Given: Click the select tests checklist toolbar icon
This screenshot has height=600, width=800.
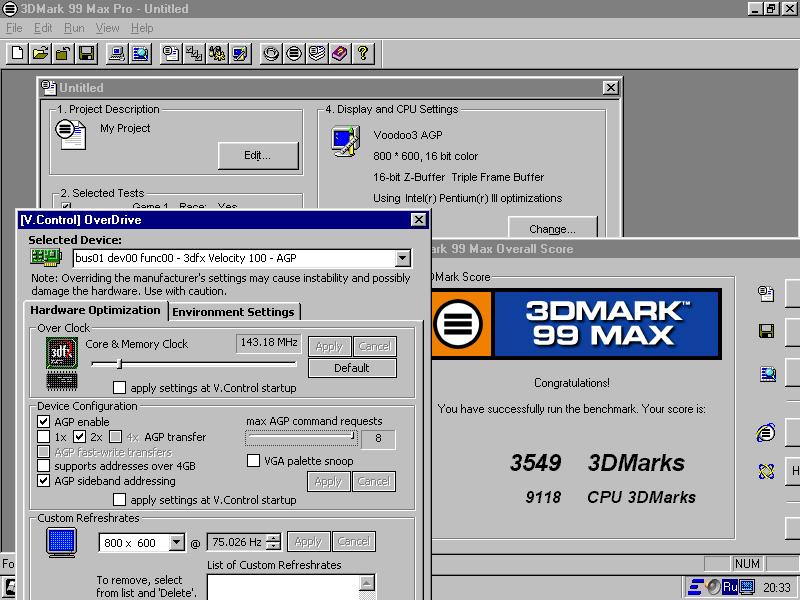Looking at the screenshot, I should coord(194,53).
